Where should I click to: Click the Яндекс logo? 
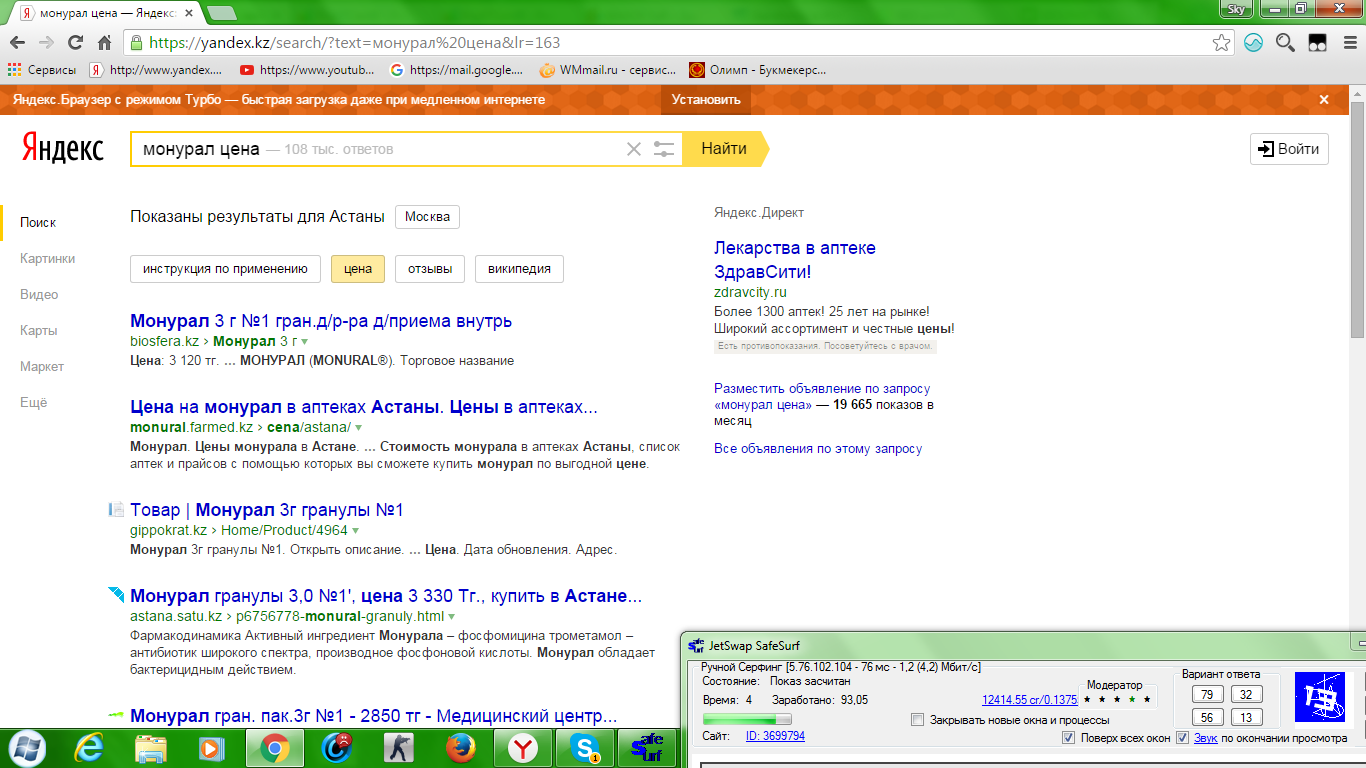[62, 148]
